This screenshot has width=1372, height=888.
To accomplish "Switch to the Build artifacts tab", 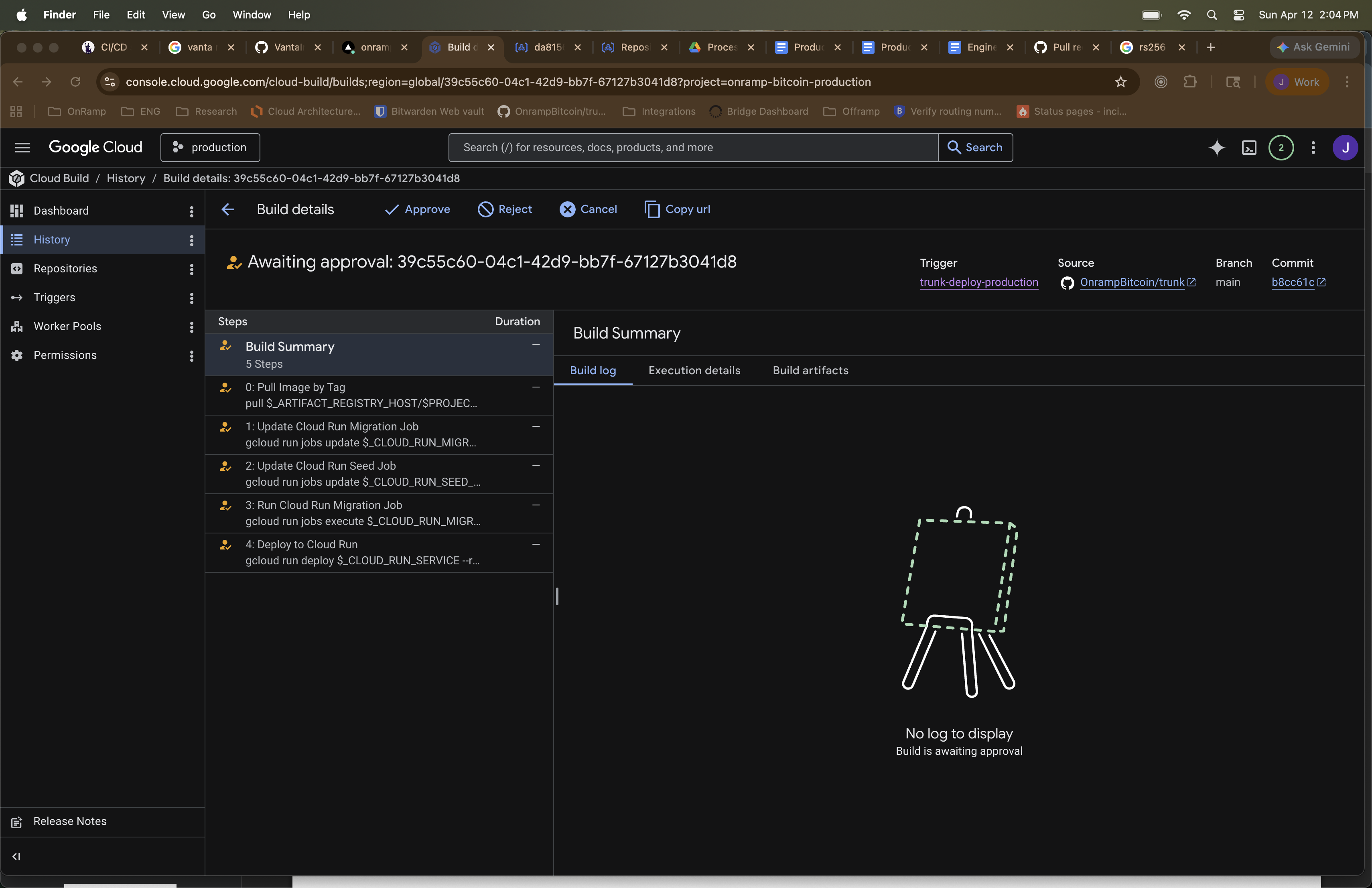I will tap(810, 371).
